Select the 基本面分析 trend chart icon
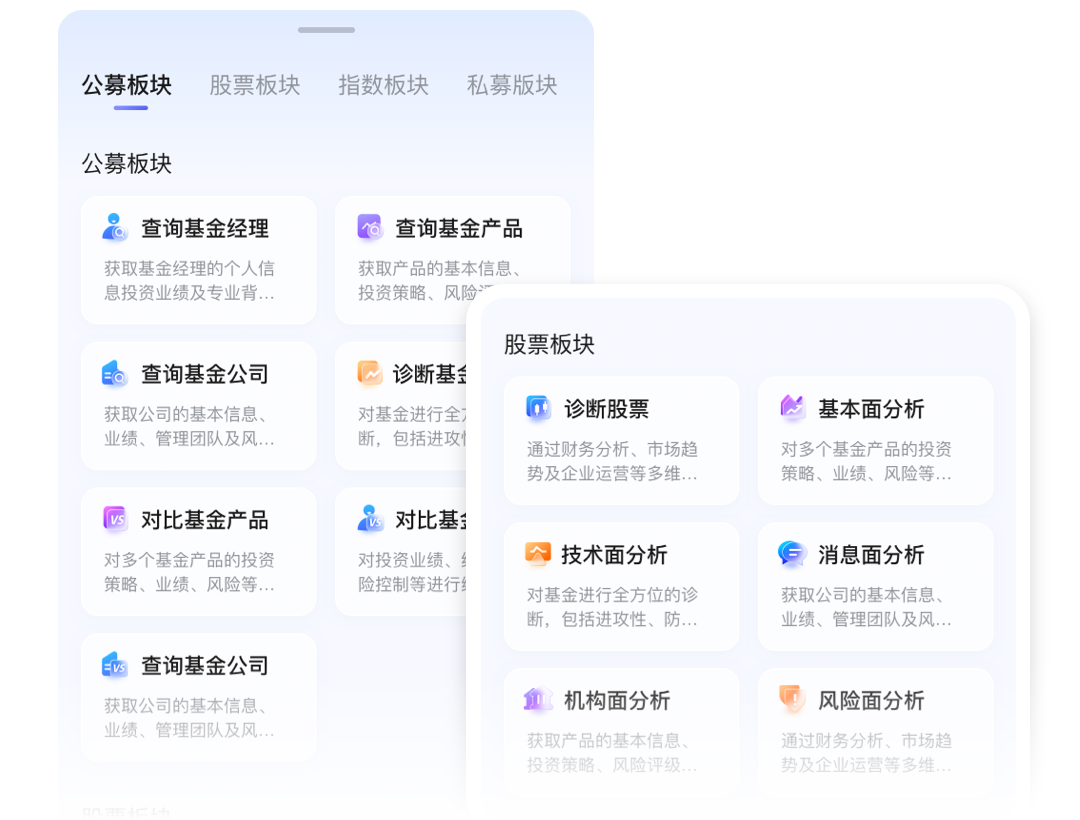Screen dimensions: 1080x820 pyautogui.click(x=791, y=408)
